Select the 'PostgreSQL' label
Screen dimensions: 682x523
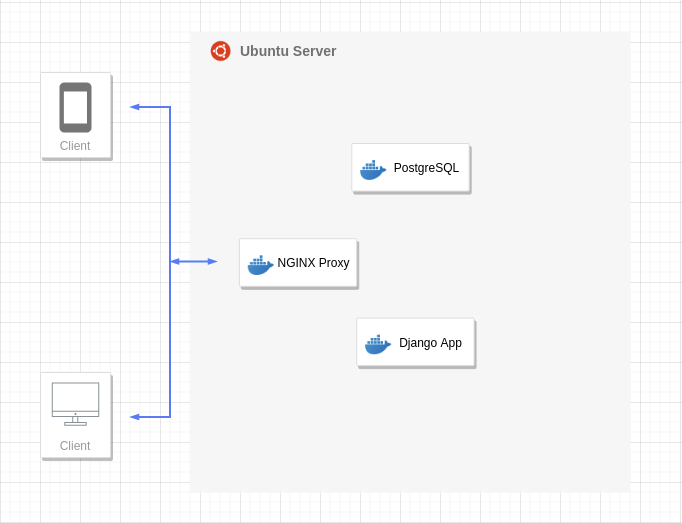426,168
